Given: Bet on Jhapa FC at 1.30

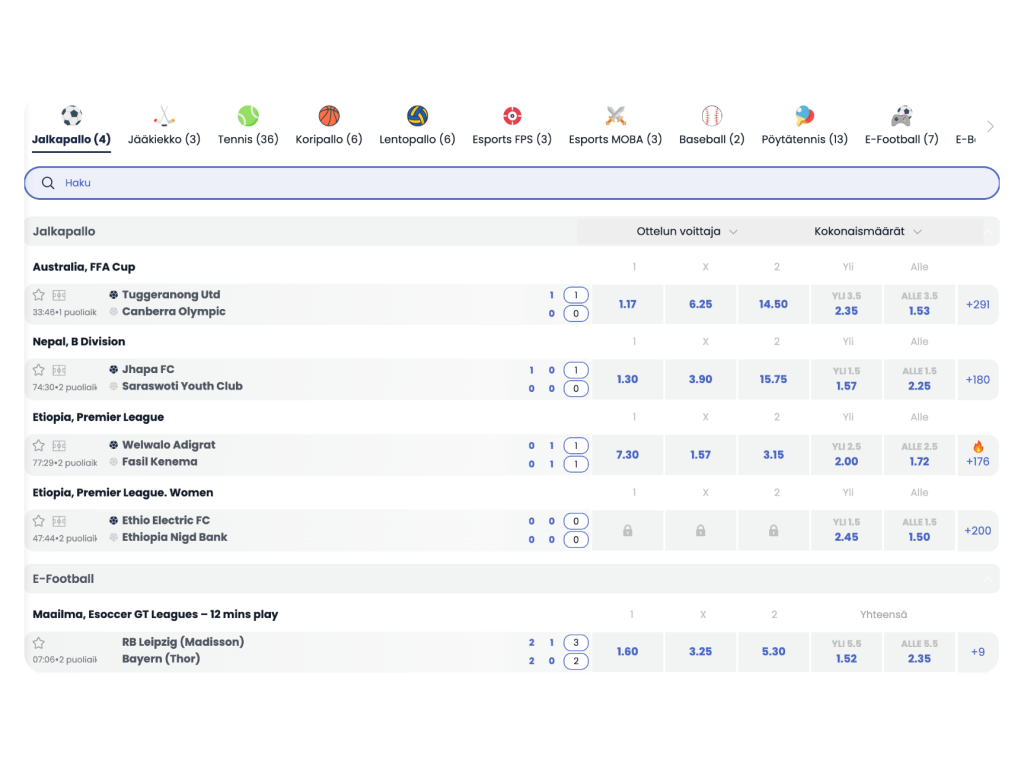Looking at the screenshot, I should coord(628,379).
